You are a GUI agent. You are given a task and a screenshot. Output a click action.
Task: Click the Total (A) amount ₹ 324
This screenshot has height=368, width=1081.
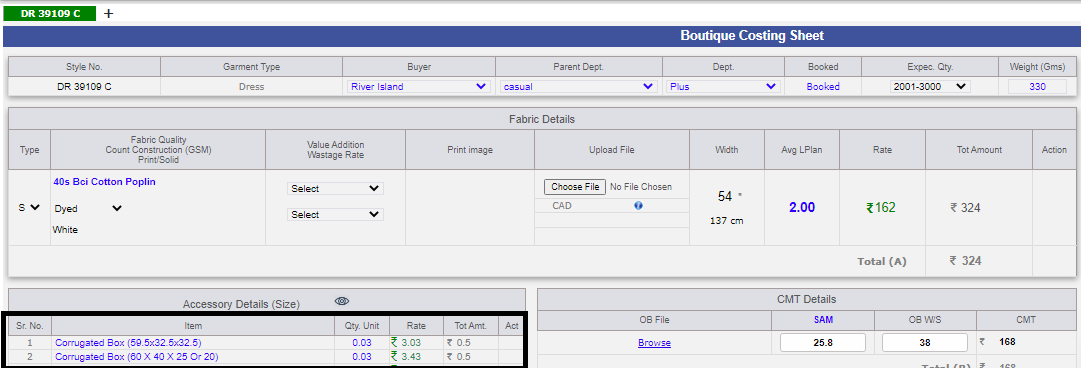pos(965,261)
